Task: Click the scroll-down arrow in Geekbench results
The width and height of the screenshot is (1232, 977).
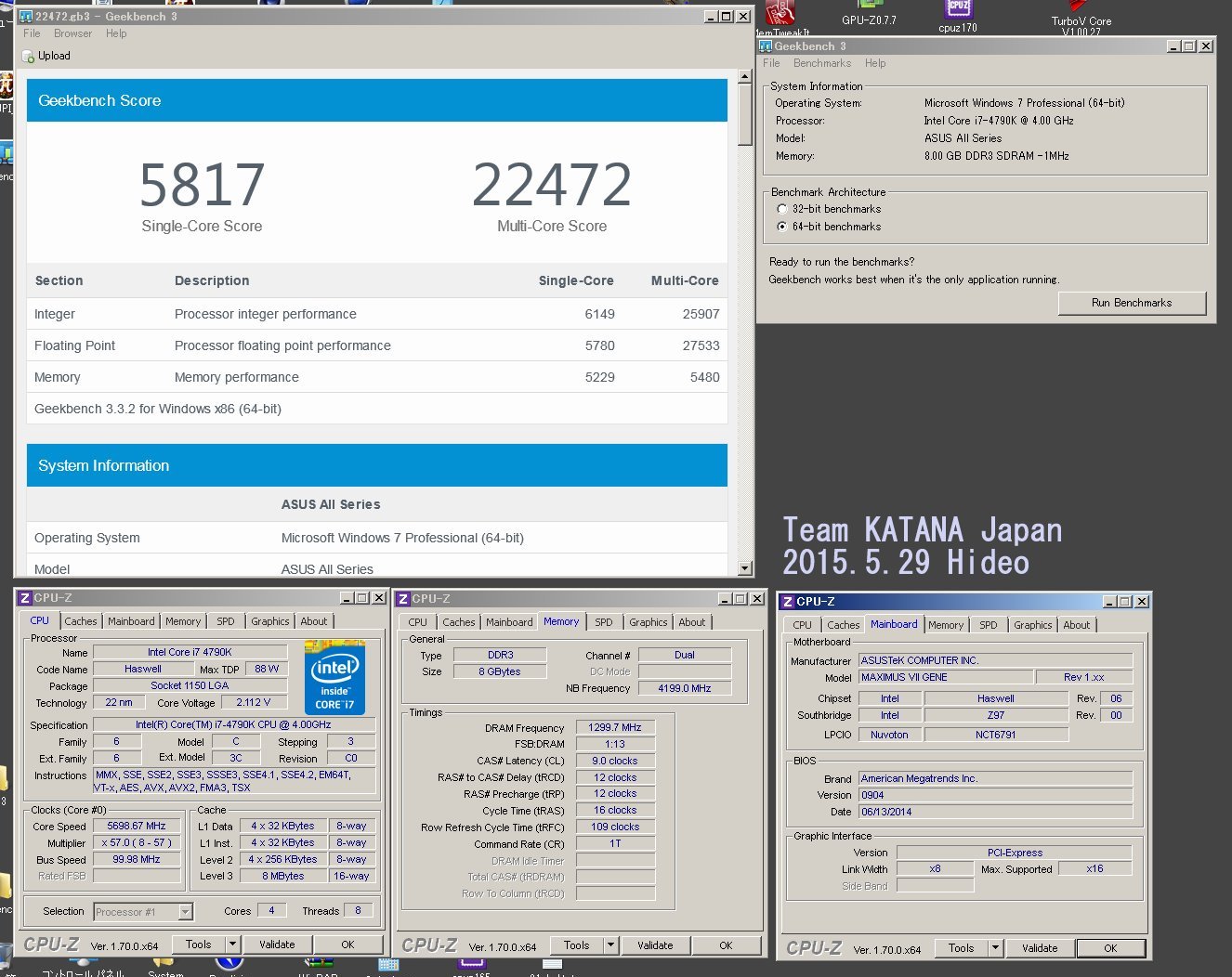Action: (x=745, y=568)
